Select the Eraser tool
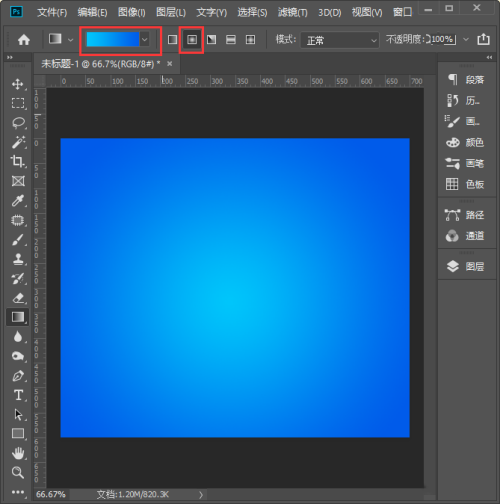500x504 pixels. pyautogui.click(x=18, y=298)
